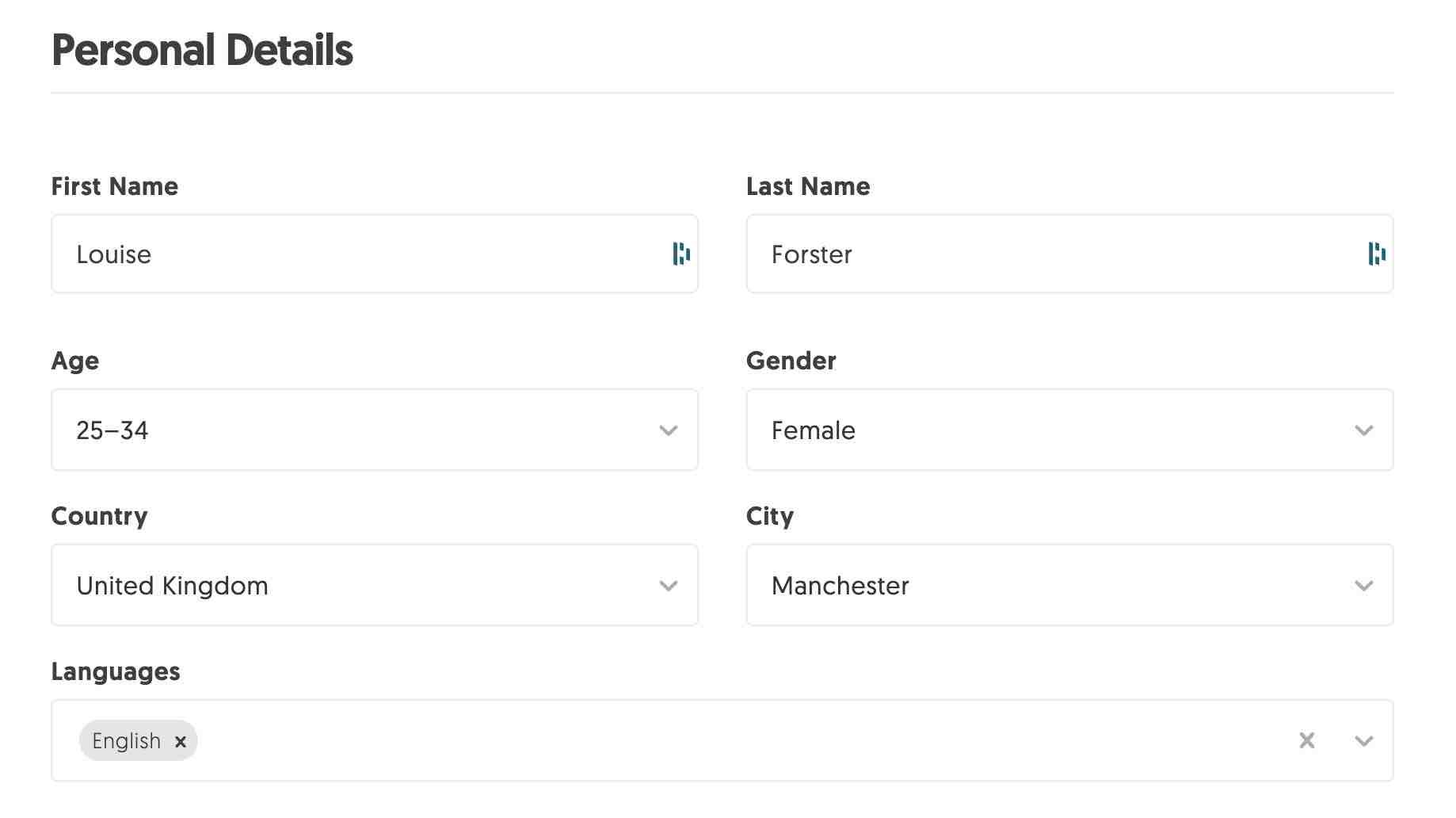Click the chevron on the Country selector
This screenshot has width=1456, height=818.
tap(669, 586)
